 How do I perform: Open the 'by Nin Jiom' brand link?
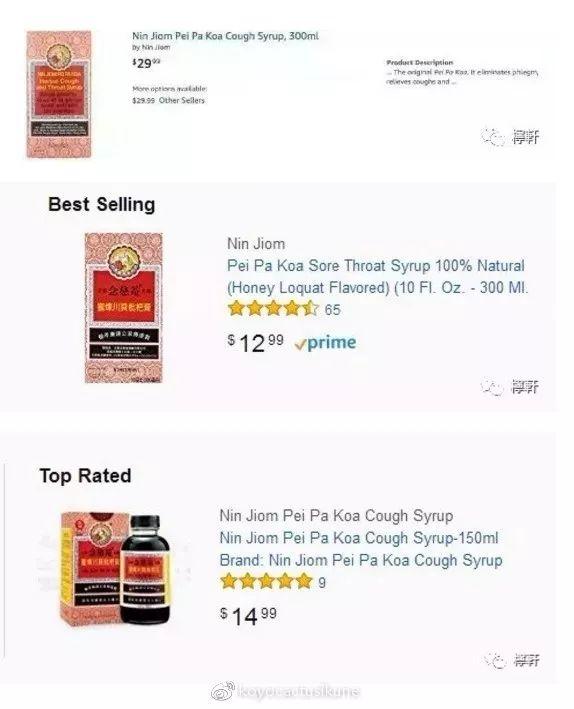[151, 47]
